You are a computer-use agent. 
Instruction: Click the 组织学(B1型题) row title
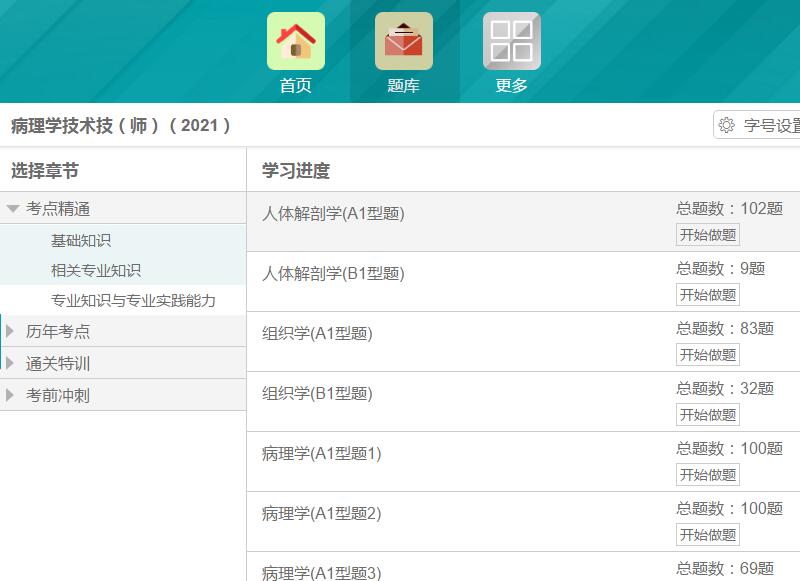pyautogui.click(x=317, y=393)
